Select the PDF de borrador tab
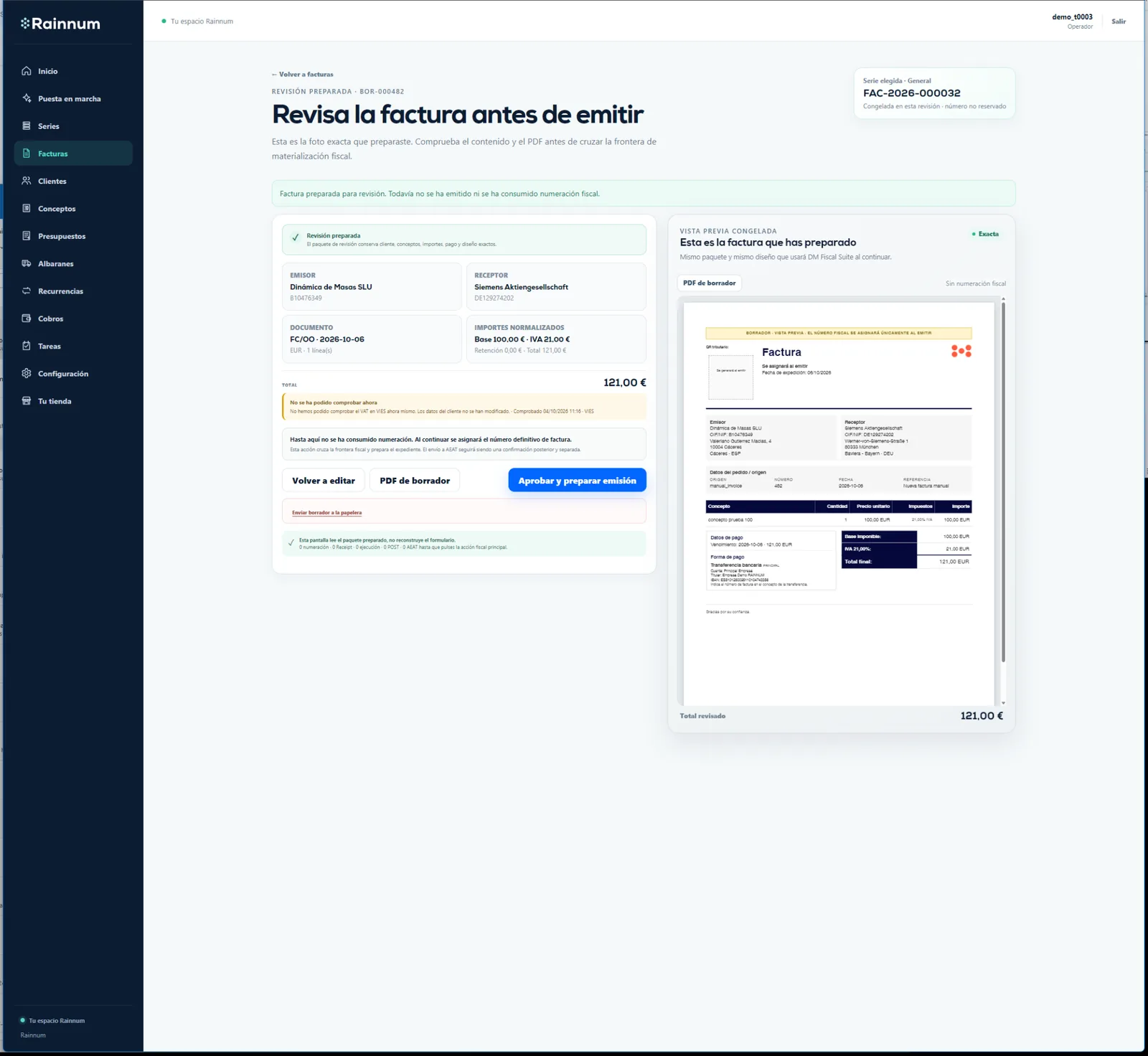This screenshot has width=1148, height=1056. coord(710,283)
